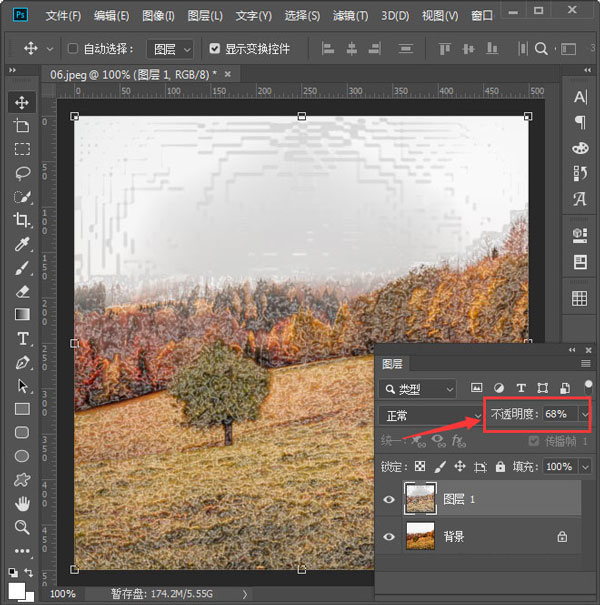Open the Glyphs panel icon
Screen dimensions: 600x605
coord(580,199)
